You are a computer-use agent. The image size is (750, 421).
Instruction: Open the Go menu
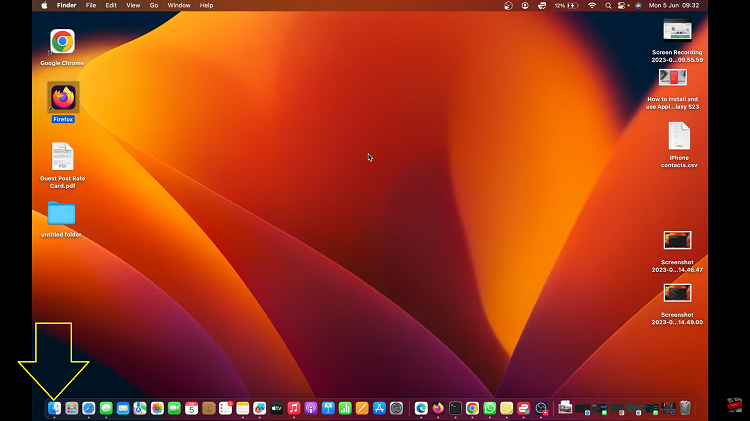point(154,5)
